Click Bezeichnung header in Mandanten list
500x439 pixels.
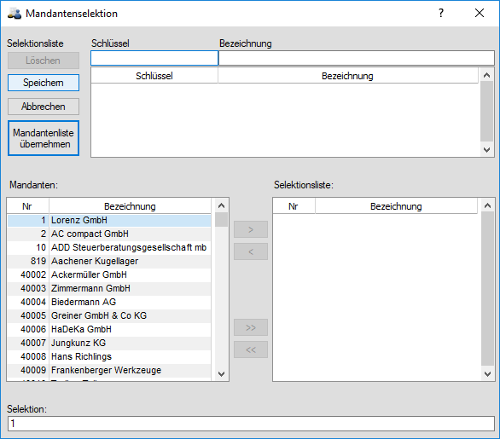pos(130,206)
